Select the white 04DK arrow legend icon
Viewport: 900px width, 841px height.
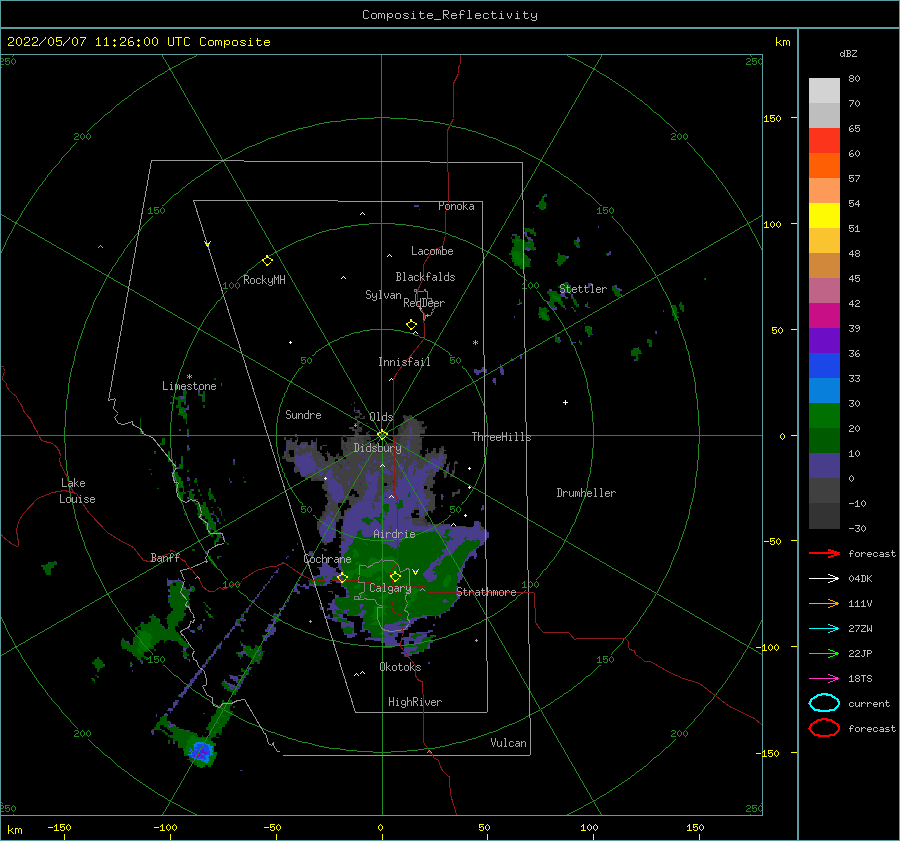(x=824, y=578)
